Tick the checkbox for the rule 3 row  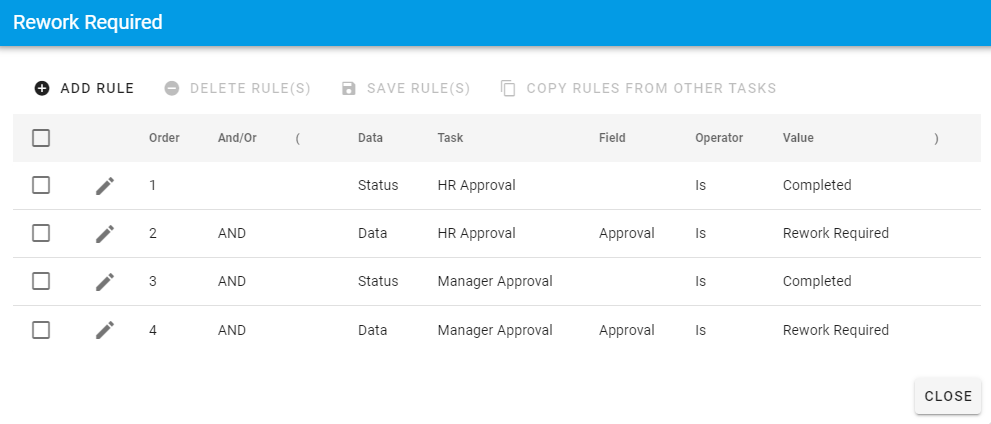[41, 281]
